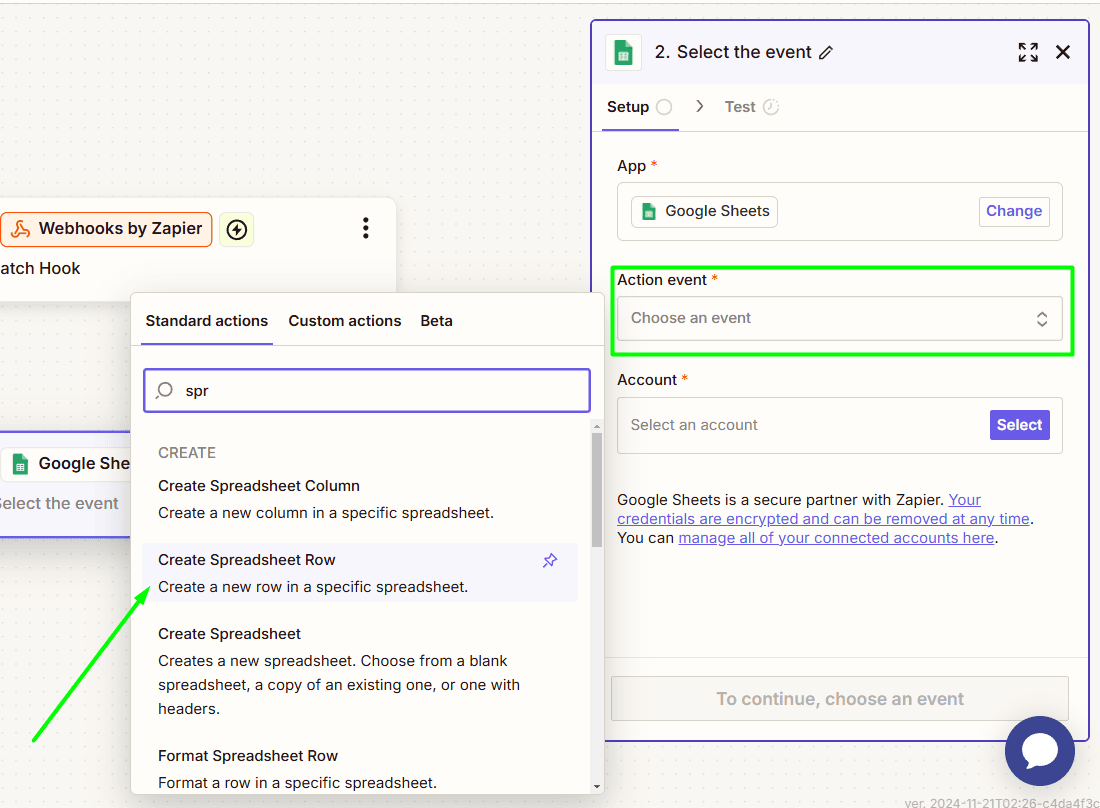
Task: Click the Google Sheets step icon on canvas
Action: (x=20, y=464)
